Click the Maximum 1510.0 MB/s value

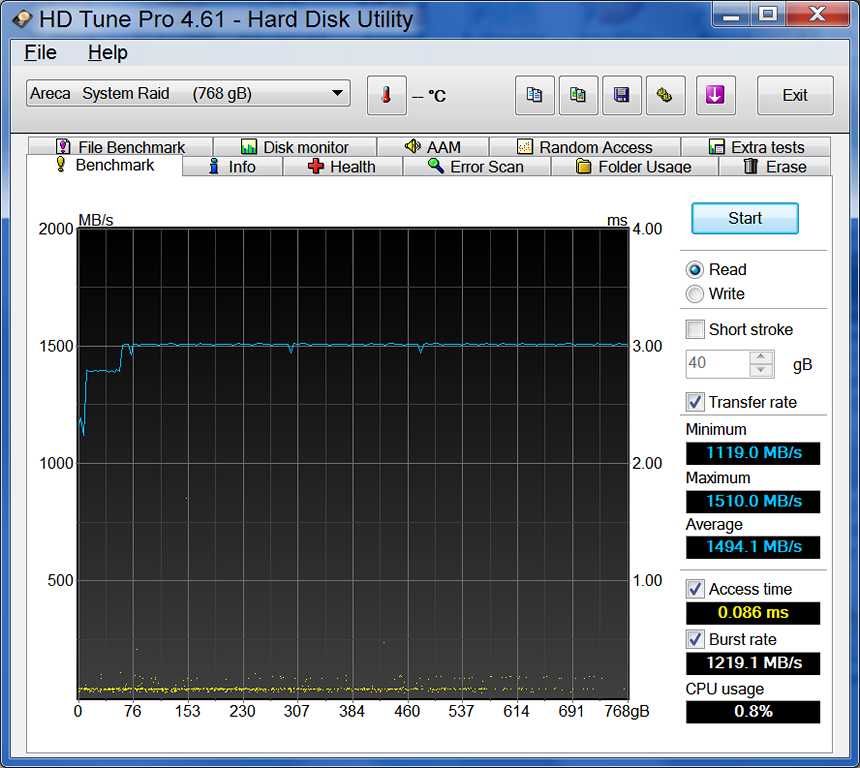pos(753,501)
